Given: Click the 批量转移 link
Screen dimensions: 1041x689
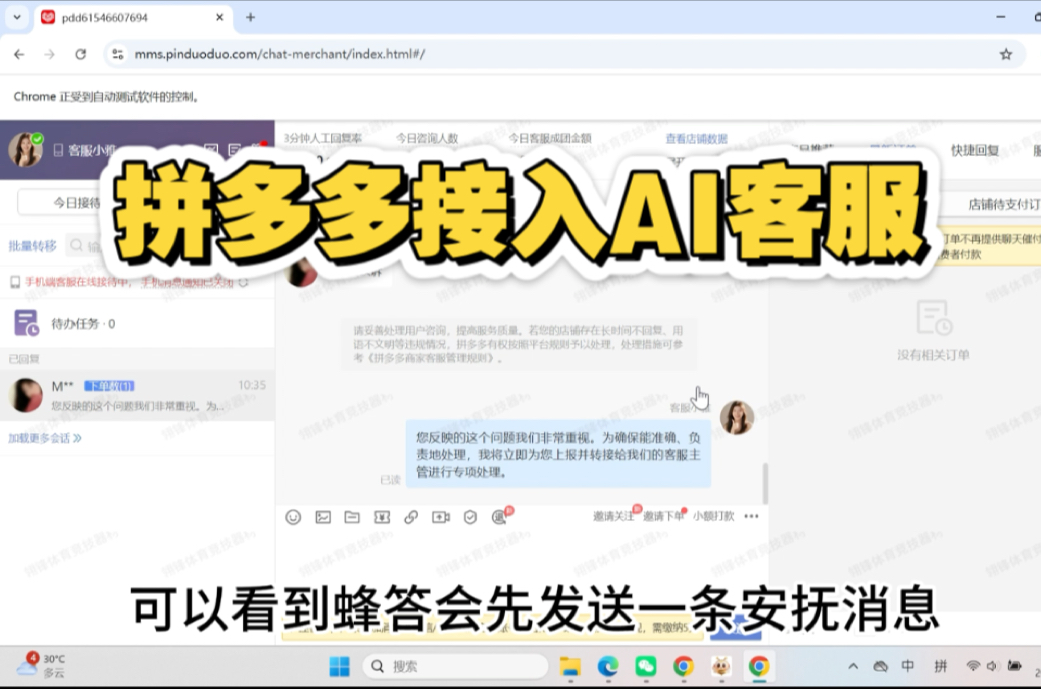Looking at the screenshot, I should 33,246.
